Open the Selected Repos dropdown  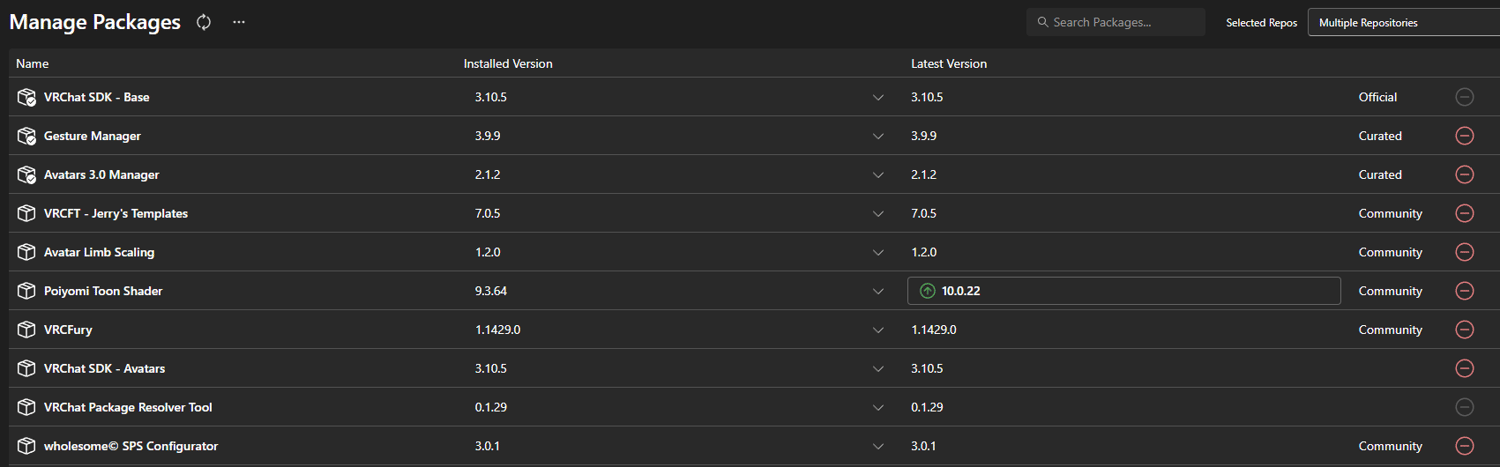(1404, 22)
